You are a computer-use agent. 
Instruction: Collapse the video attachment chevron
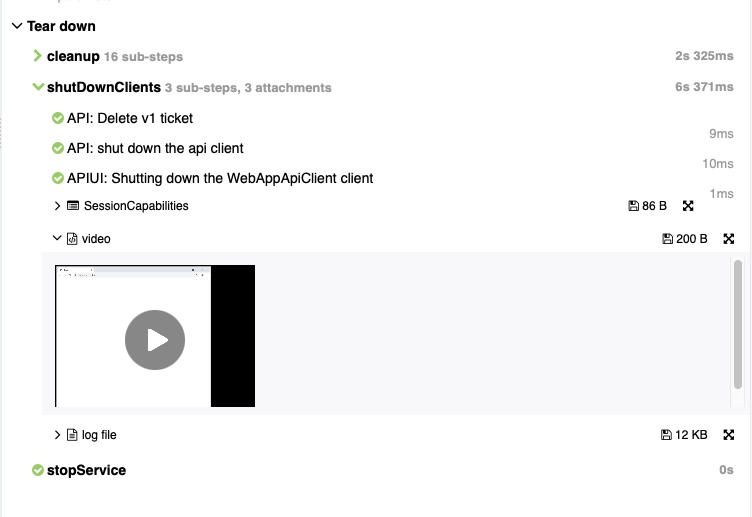(57, 238)
